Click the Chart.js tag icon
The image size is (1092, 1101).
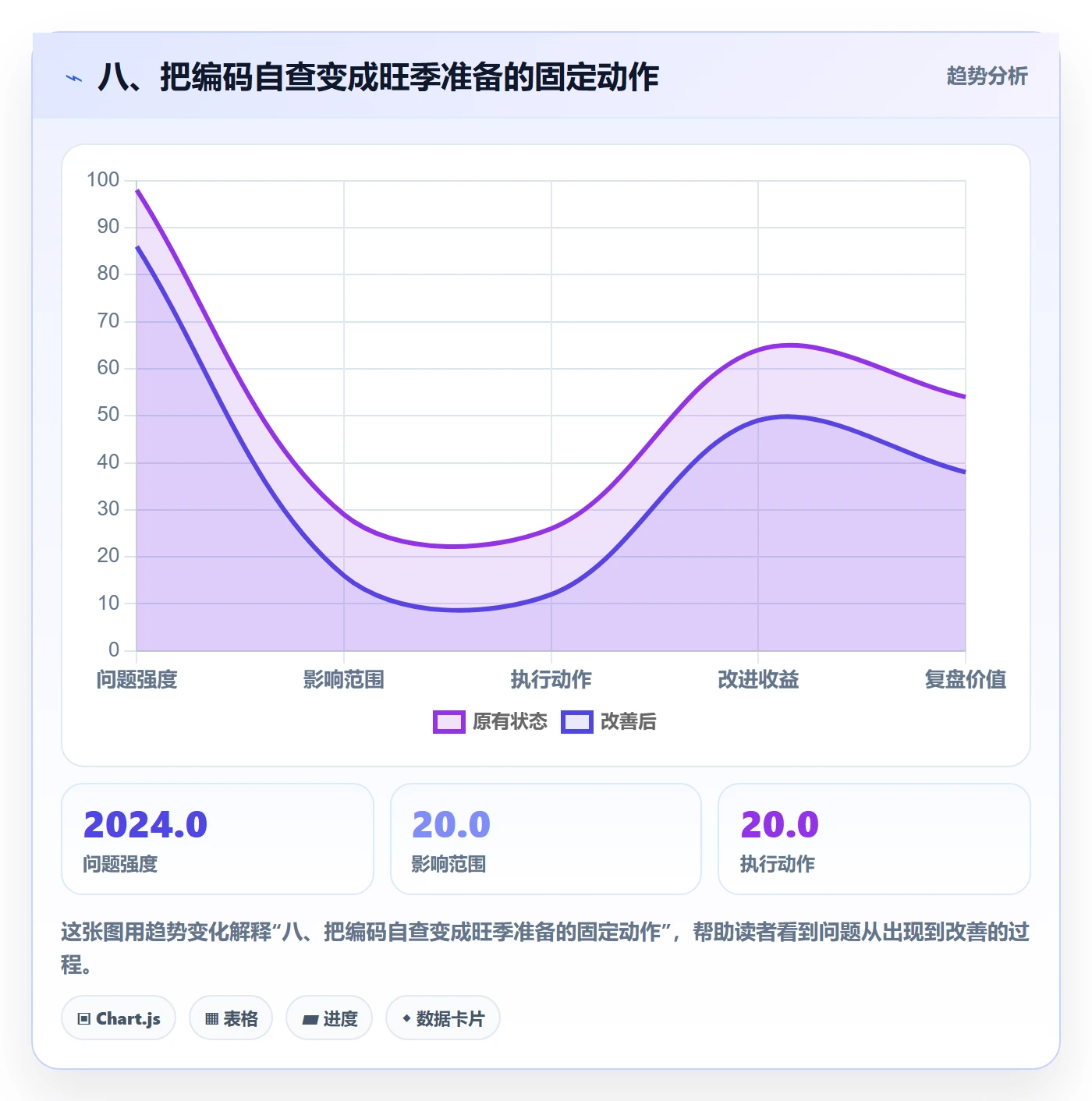pos(84,1019)
